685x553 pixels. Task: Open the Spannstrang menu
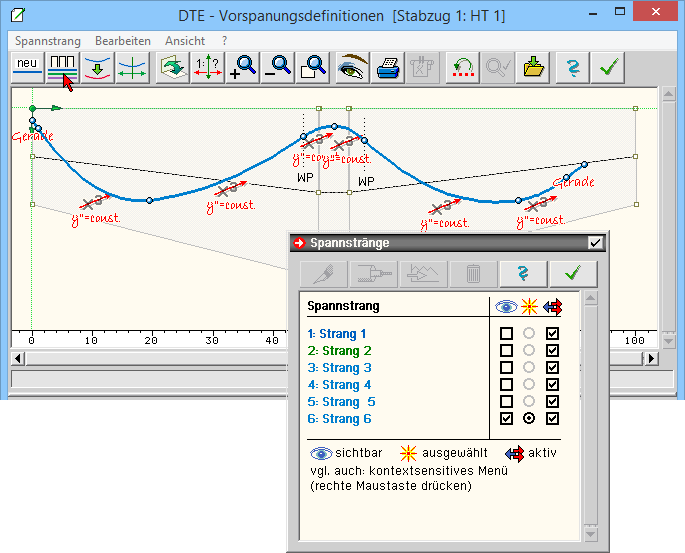coord(48,41)
